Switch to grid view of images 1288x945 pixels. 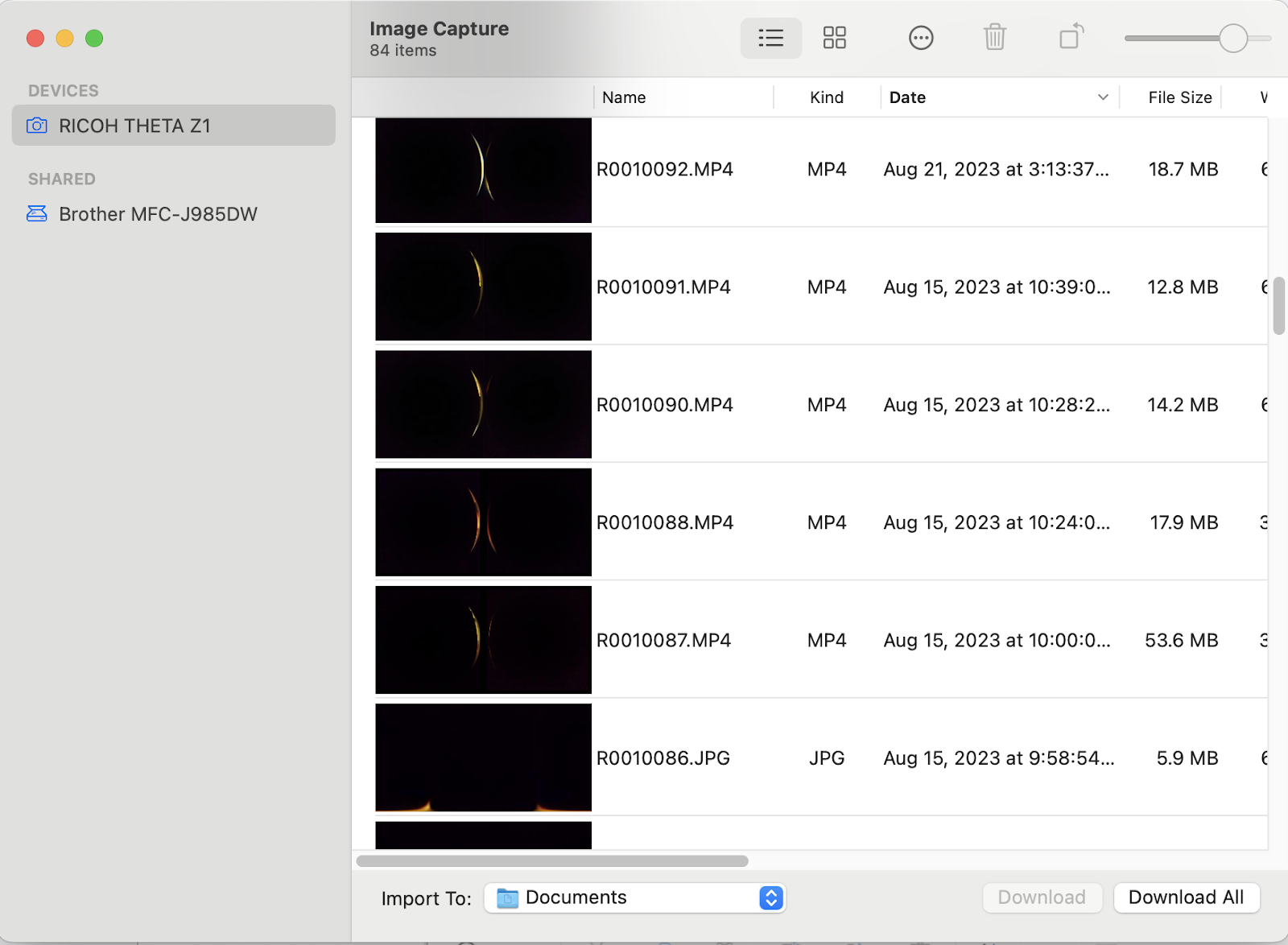[835, 38]
